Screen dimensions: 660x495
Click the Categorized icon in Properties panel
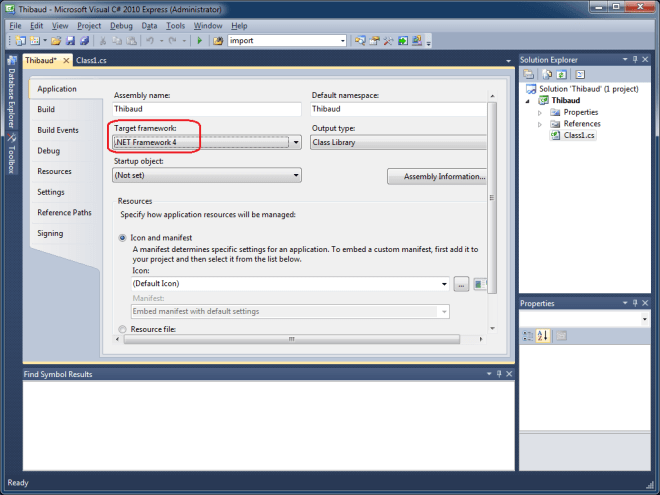point(528,336)
